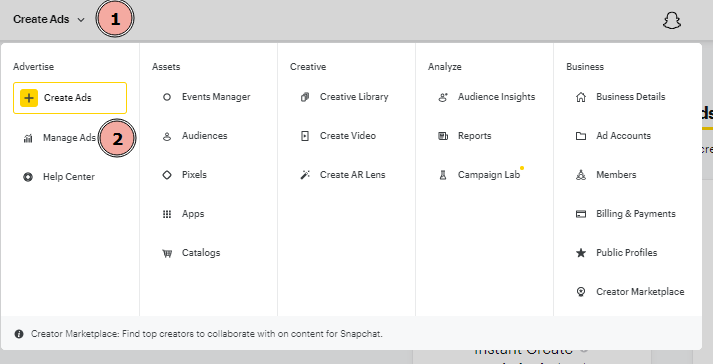Screen dimensions: 713x364
Task: Click the Advertise column heading
Action: pos(33,67)
